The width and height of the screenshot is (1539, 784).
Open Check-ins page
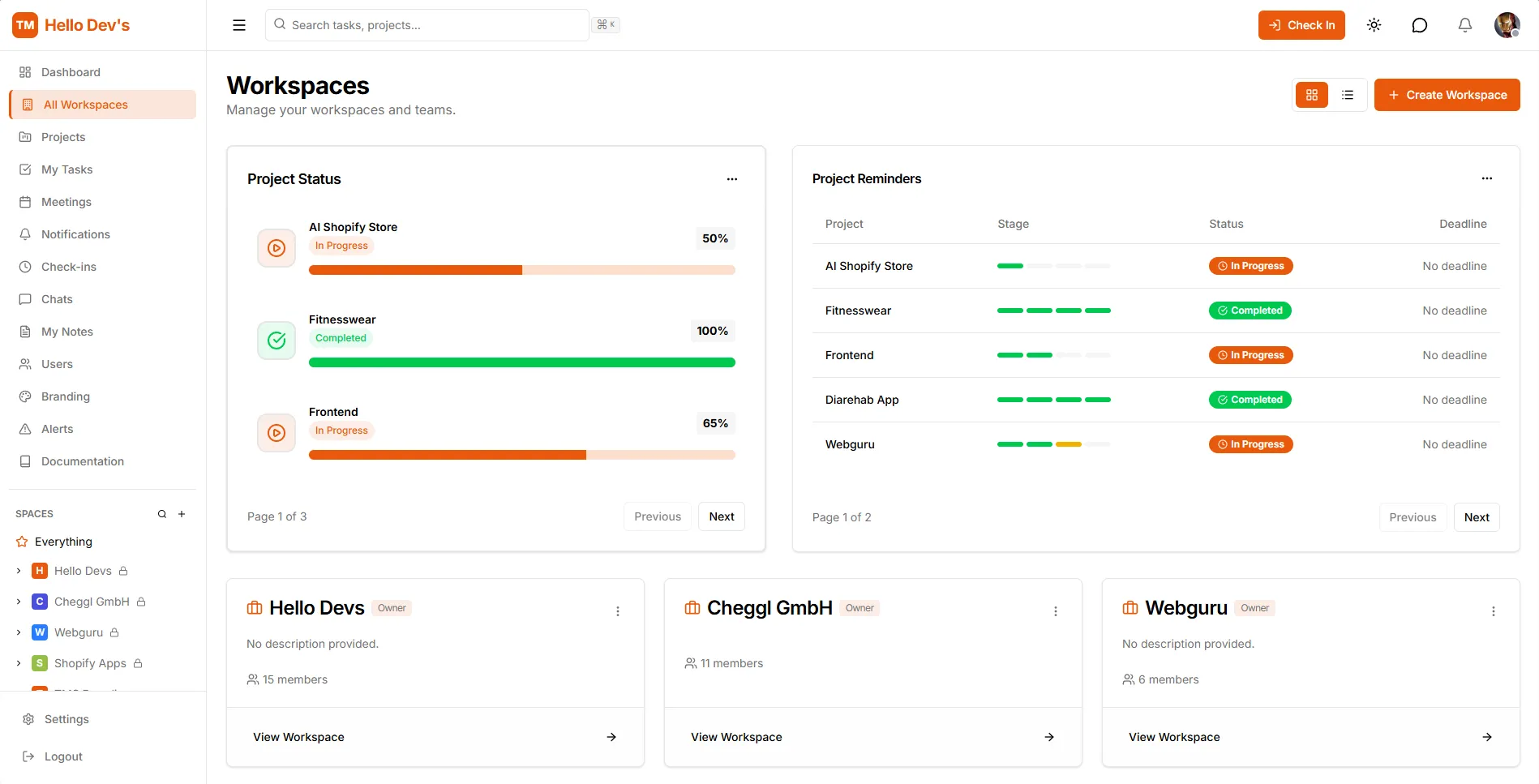click(x=103, y=267)
